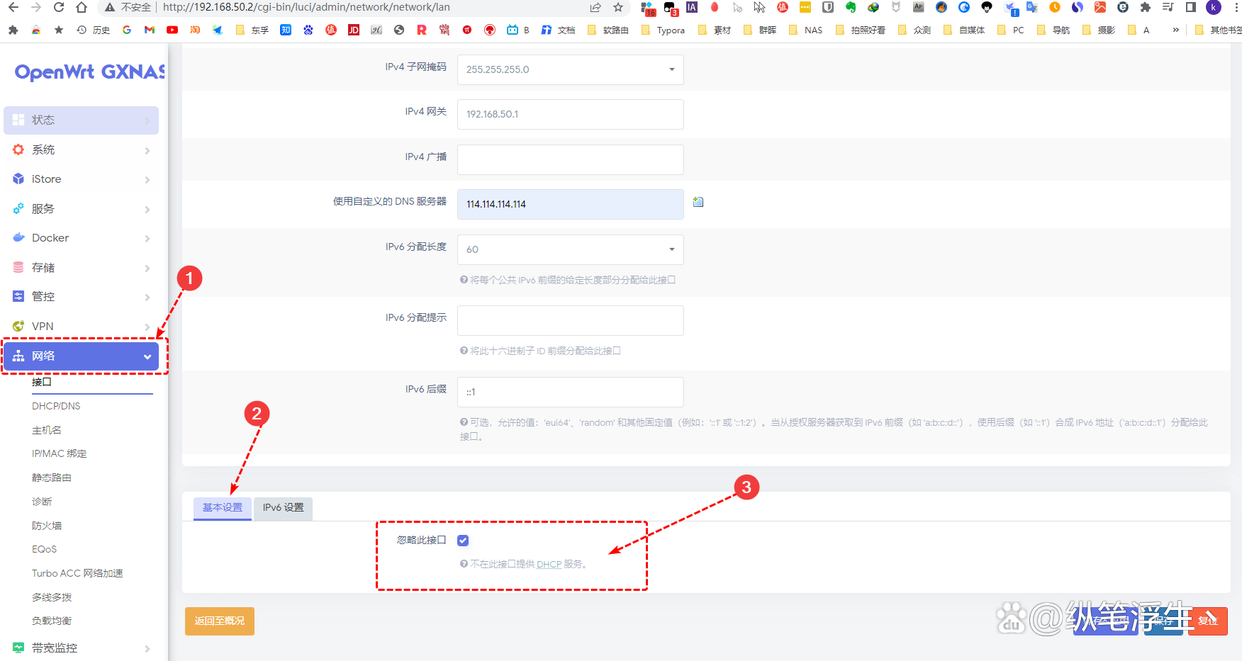Collapse the 网络 sidebar menu

(x=147, y=356)
